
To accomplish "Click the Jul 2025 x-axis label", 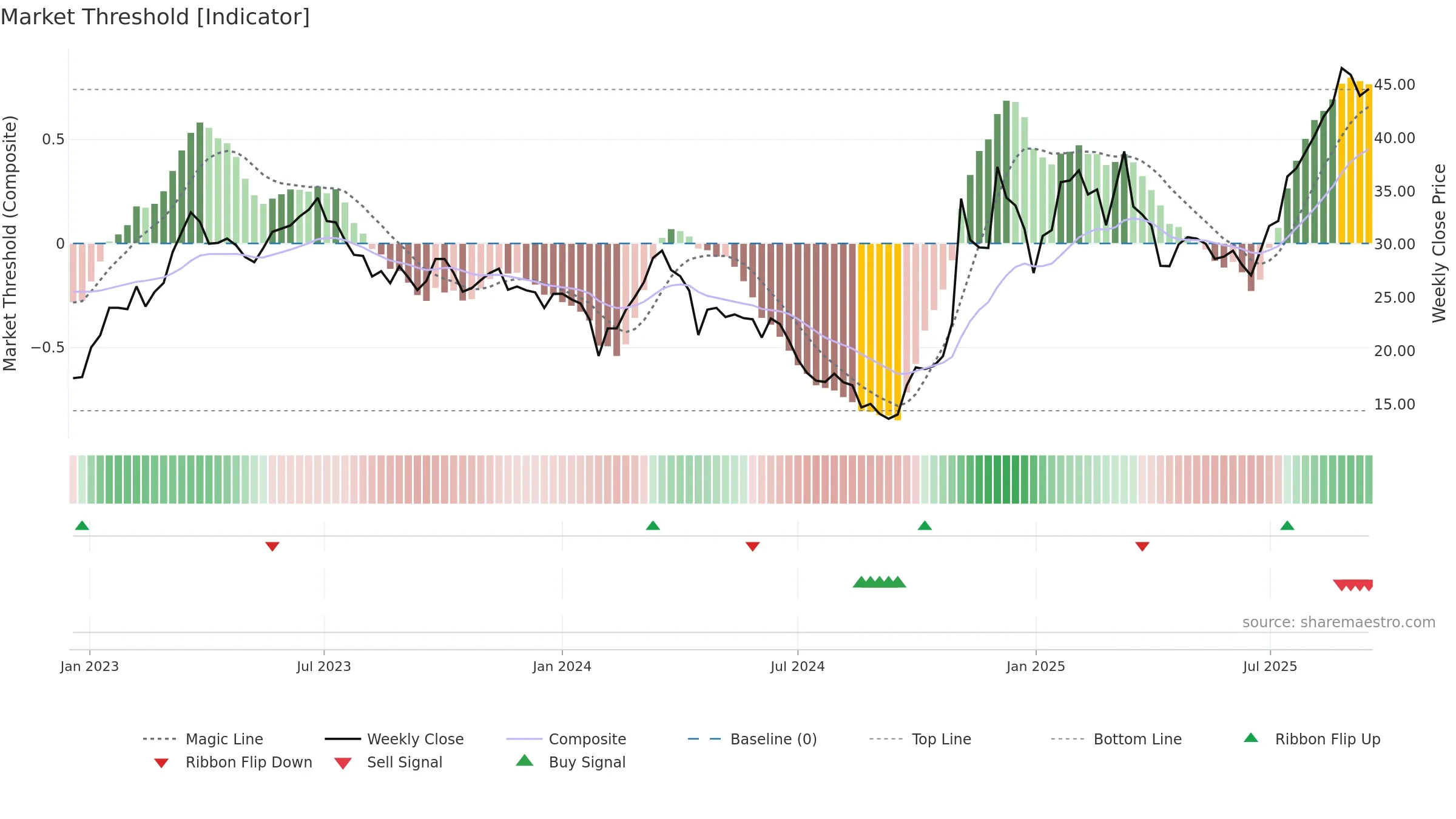I will (1270, 666).
